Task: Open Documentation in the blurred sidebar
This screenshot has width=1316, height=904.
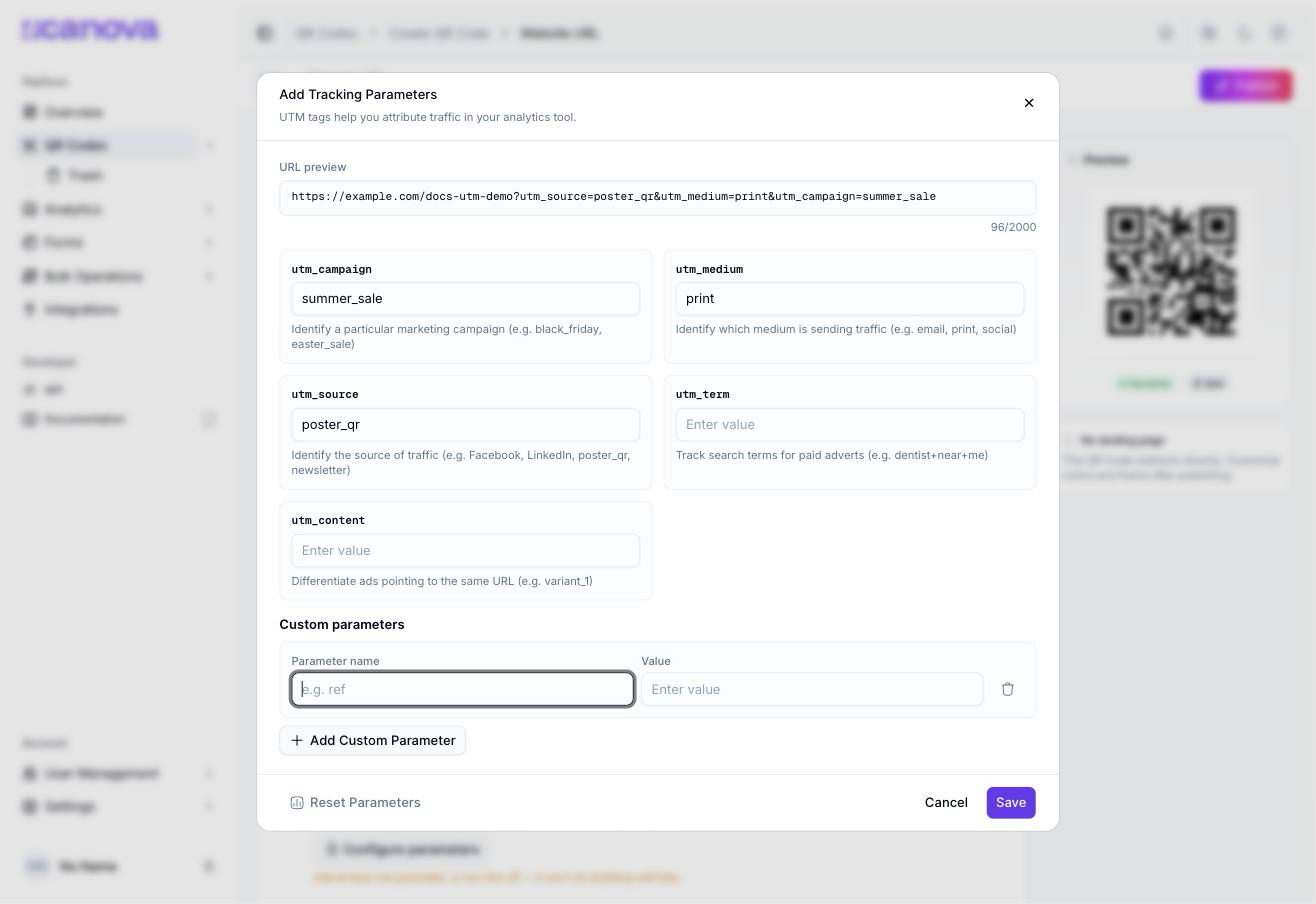Action: (85, 419)
